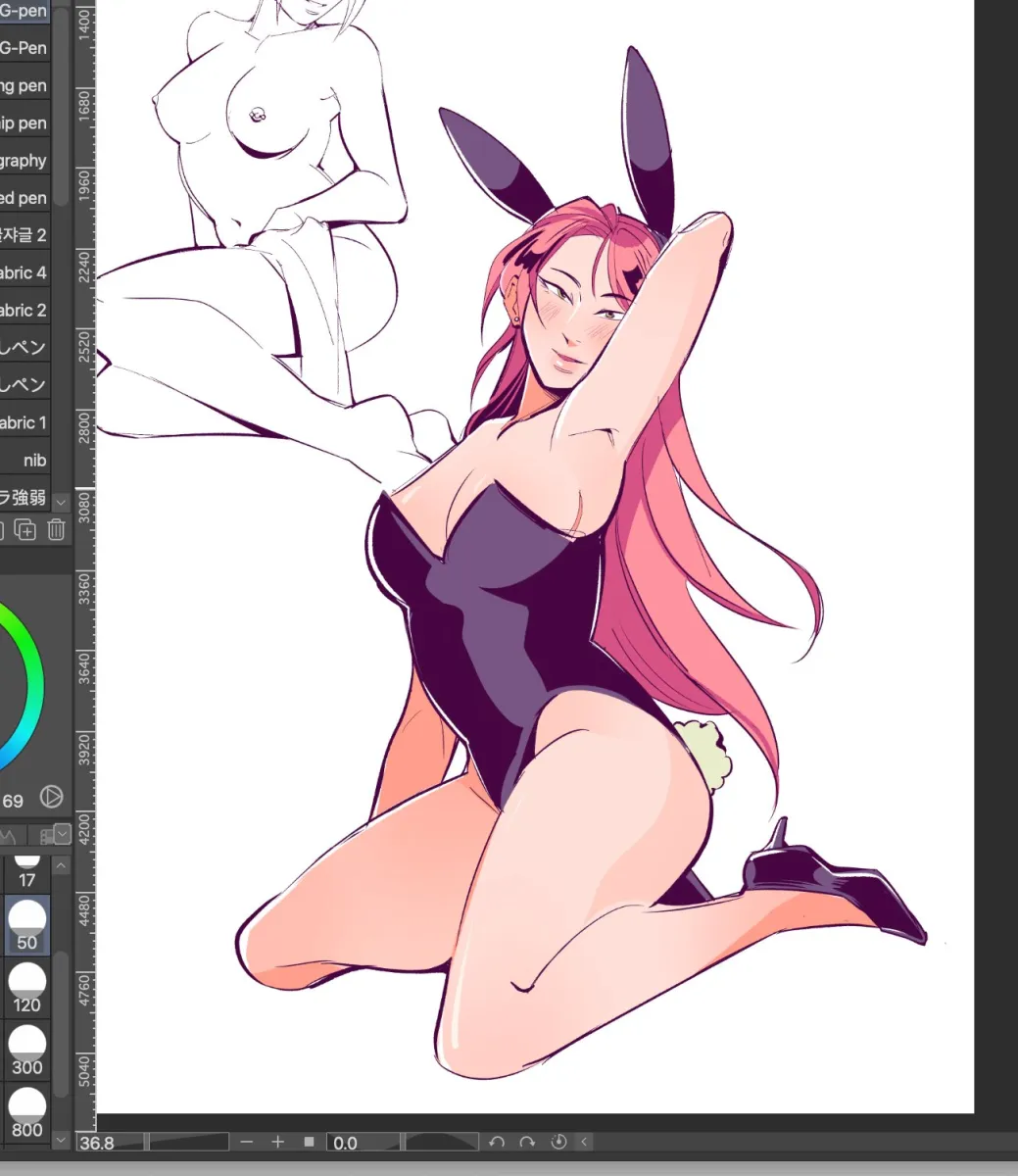
Task: Click the sub tool list scroll-down arrow
Action: pyautogui.click(x=62, y=501)
